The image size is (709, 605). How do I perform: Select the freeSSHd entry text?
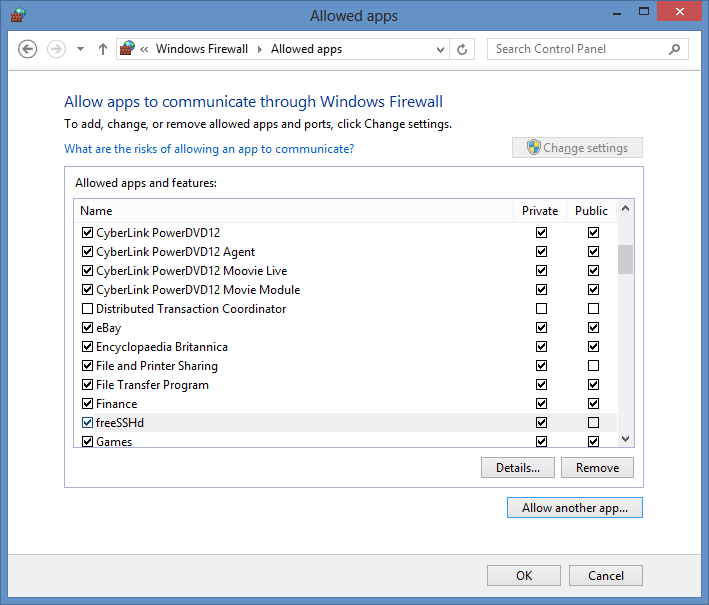coord(120,423)
